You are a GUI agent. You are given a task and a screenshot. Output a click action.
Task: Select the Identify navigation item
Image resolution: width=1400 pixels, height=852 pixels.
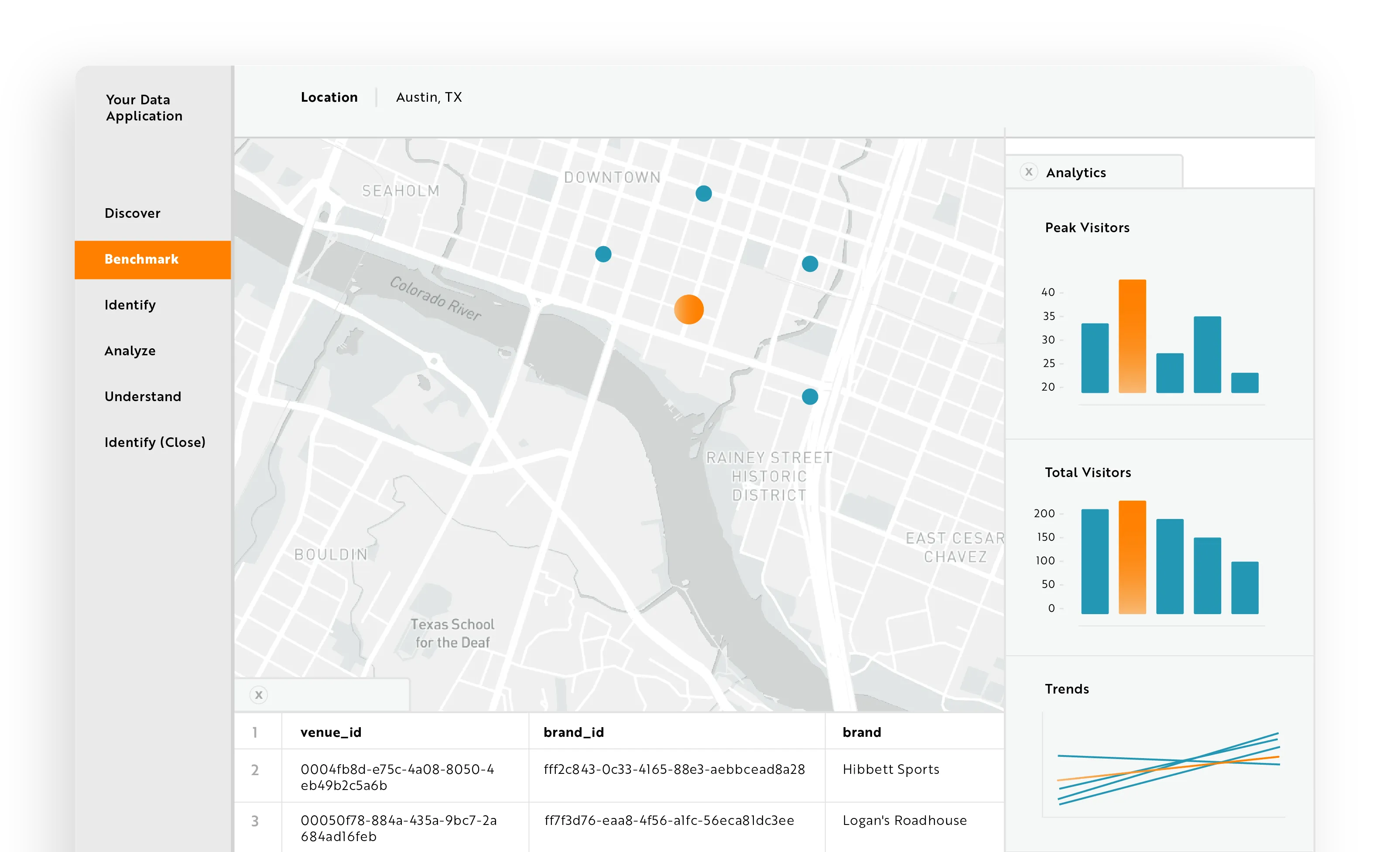[x=130, y=305]
